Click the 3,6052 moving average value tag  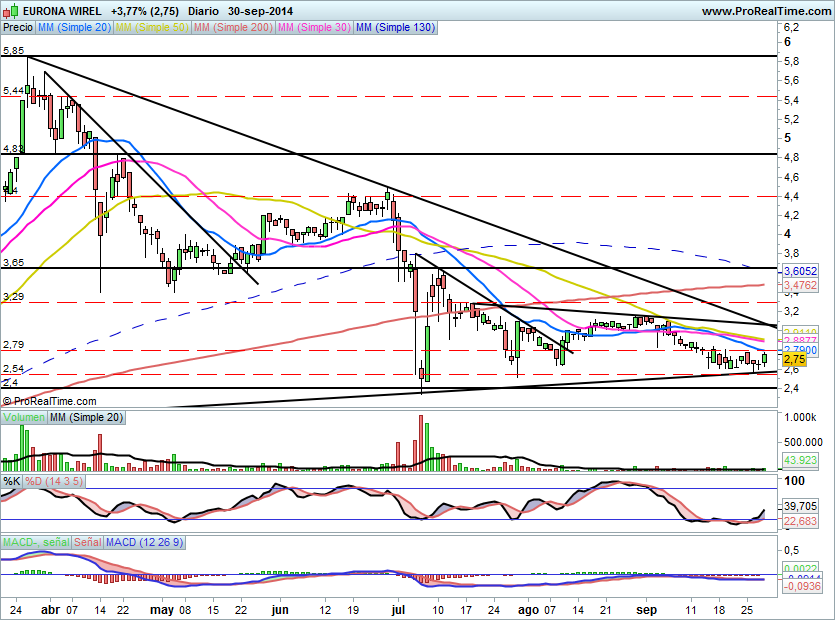(x=800, y=271)
